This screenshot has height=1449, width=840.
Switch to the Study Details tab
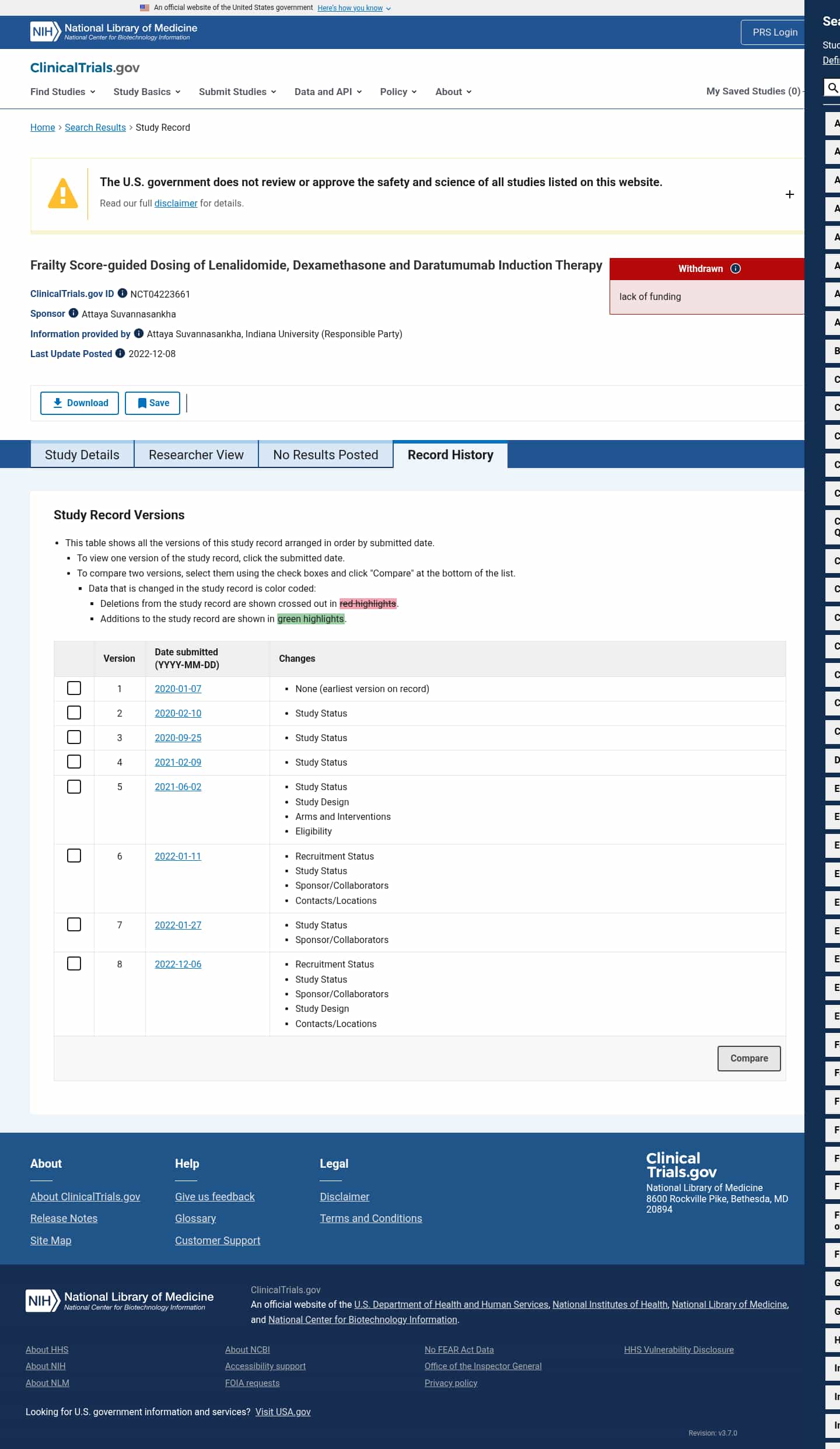[82, 455]
